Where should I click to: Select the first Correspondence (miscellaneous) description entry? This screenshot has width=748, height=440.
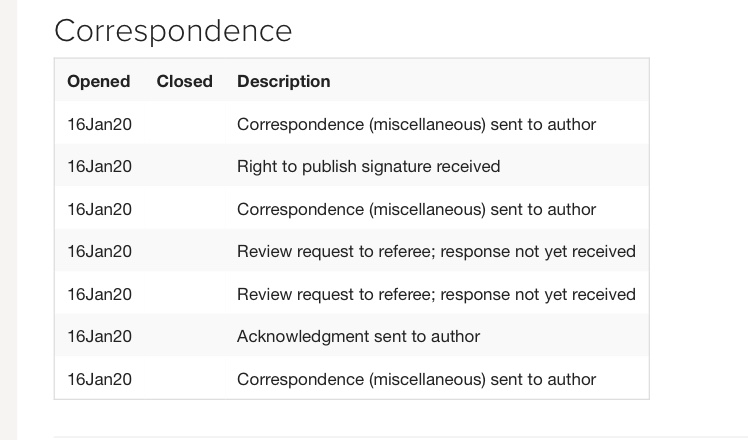point(416,125)
